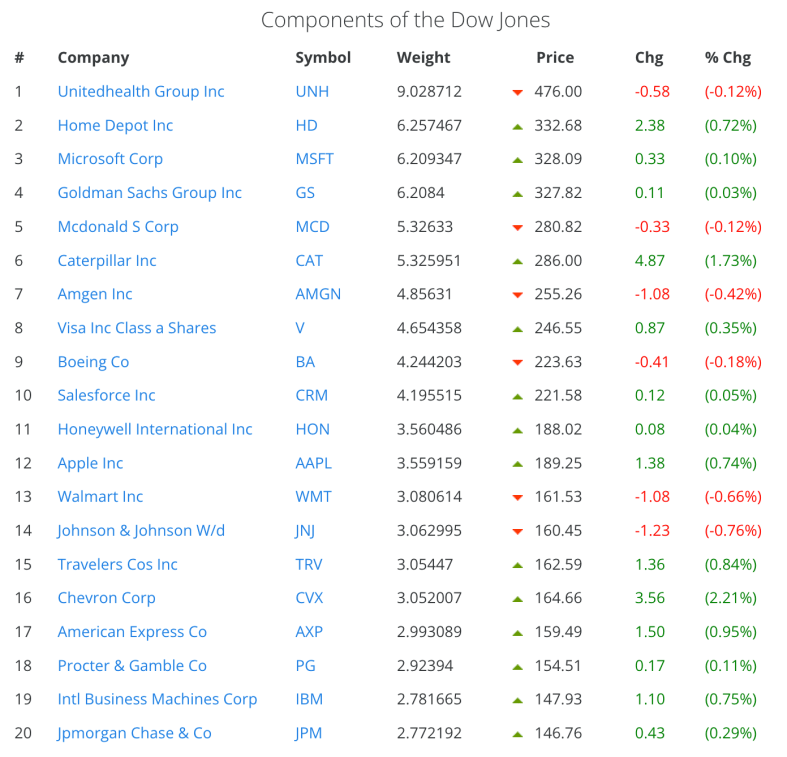Click weight value 9.028712

(x=429, y=91)
